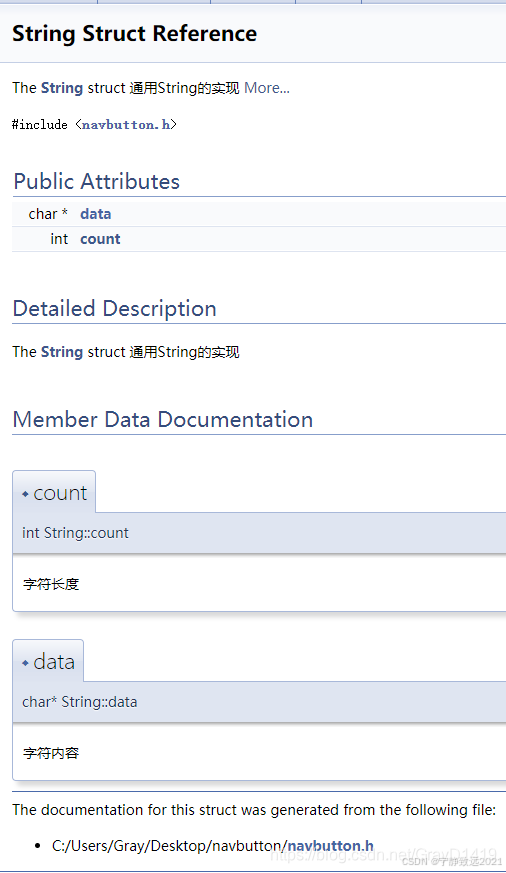This screenshot has width=506, height=873.
Task: Open the More... link in the brief description
Action: [267, 88]
